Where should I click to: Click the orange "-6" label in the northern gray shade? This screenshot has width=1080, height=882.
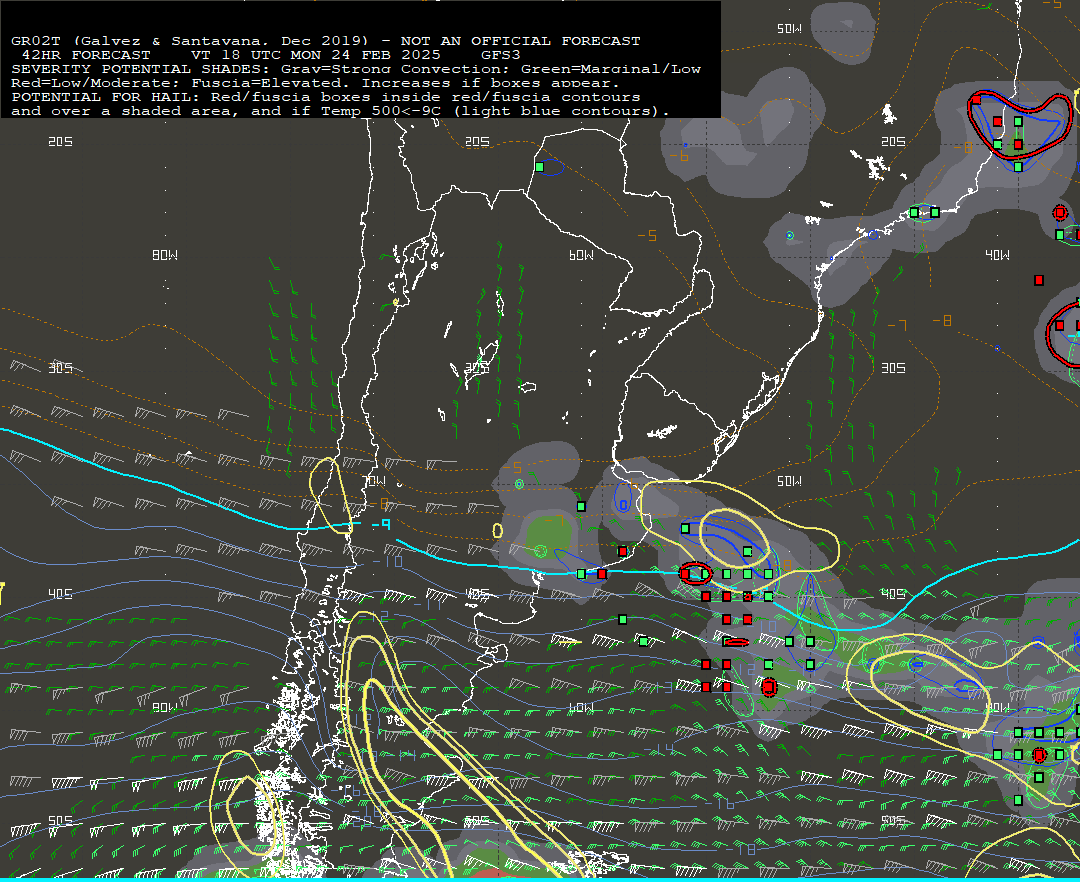(678, 156)
